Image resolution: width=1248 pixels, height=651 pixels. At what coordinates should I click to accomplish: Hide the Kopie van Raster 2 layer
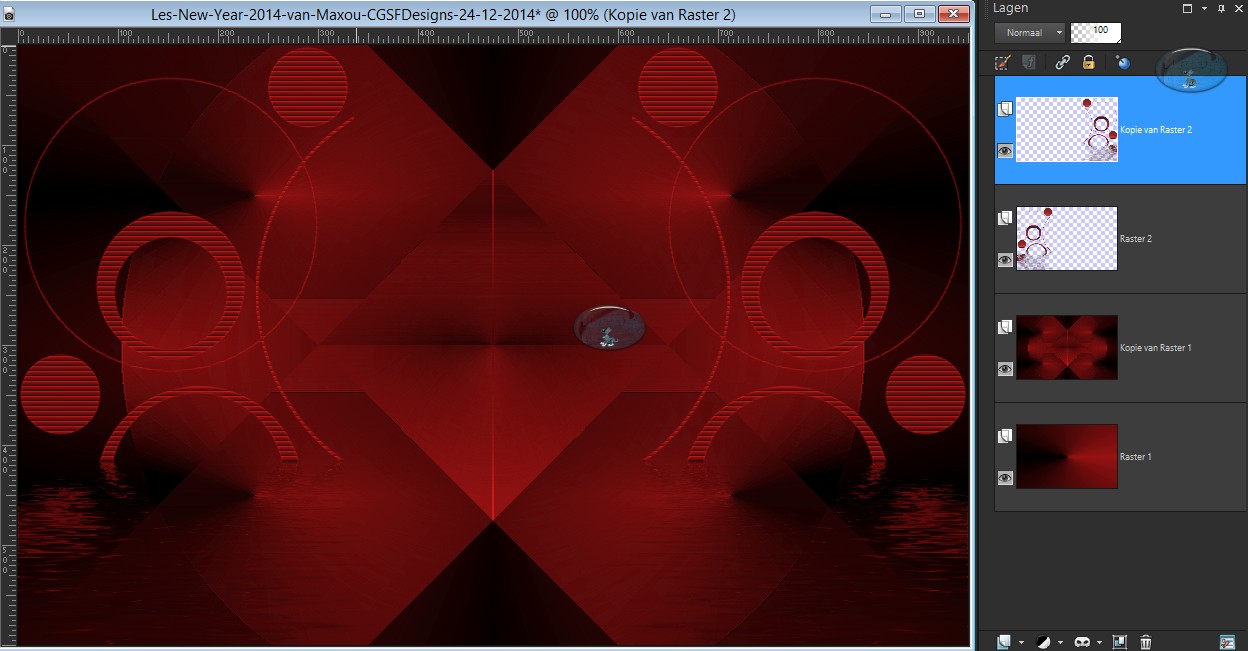click(x=1006, y=151)
